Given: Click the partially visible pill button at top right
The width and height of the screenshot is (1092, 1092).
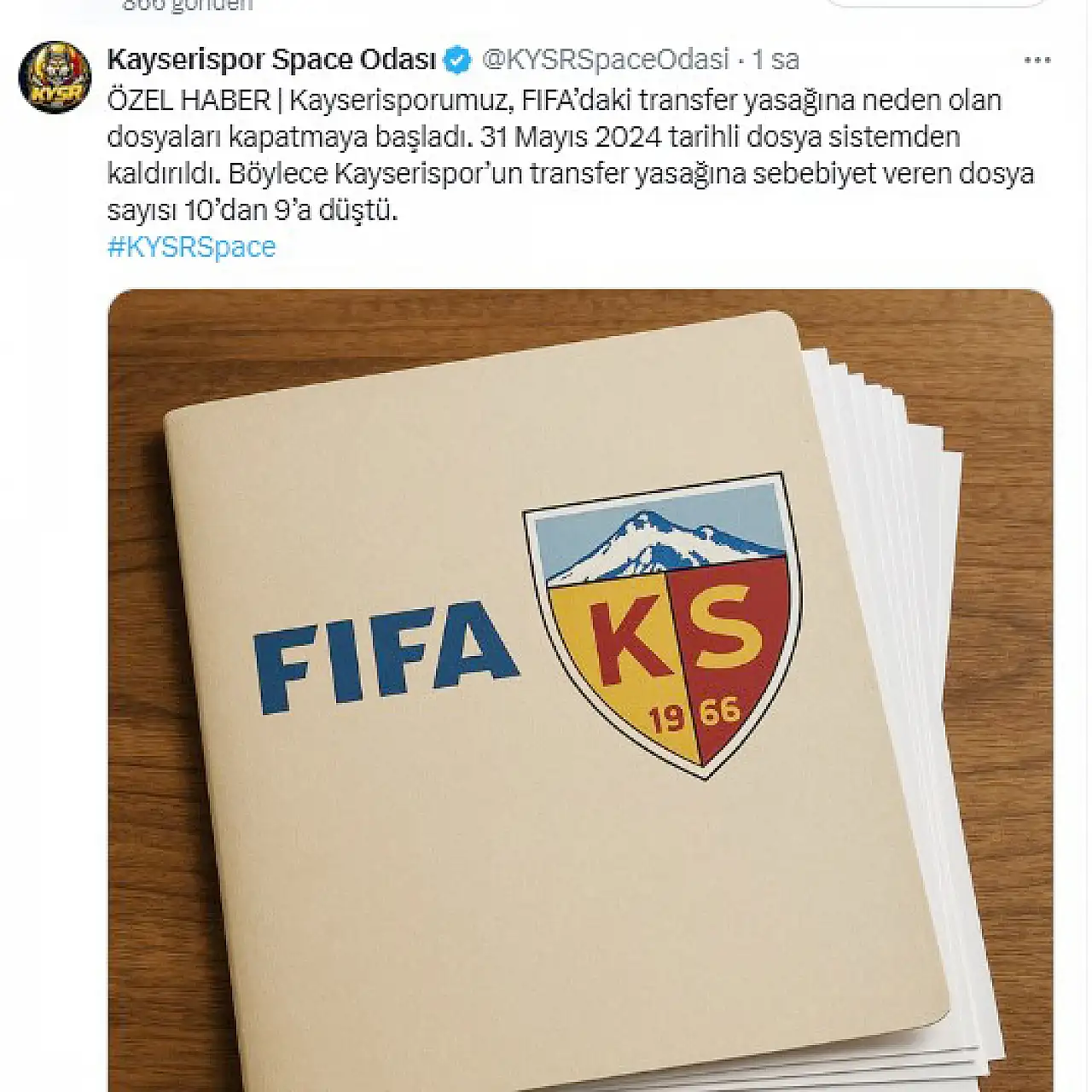Looking at the screenshot, I should pyautogui.click(x=937, y=3).
